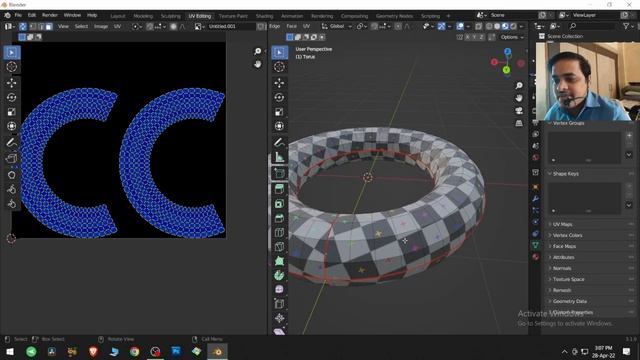Screen dimensions: 640x360
Task: Select the Move tool in UV editor
Action: (x=12, y=83)
